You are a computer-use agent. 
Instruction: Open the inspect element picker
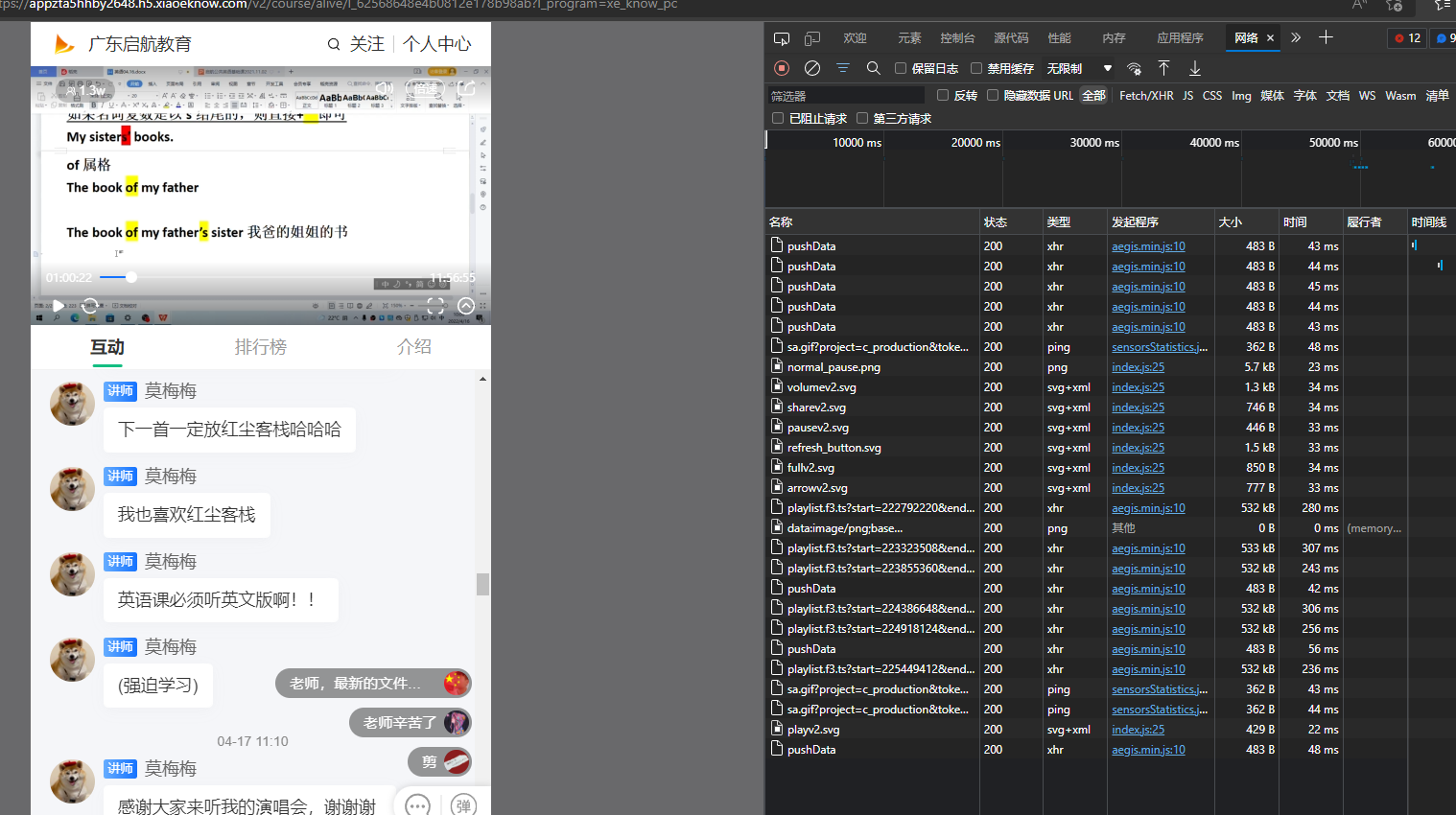tap(782, 38)
